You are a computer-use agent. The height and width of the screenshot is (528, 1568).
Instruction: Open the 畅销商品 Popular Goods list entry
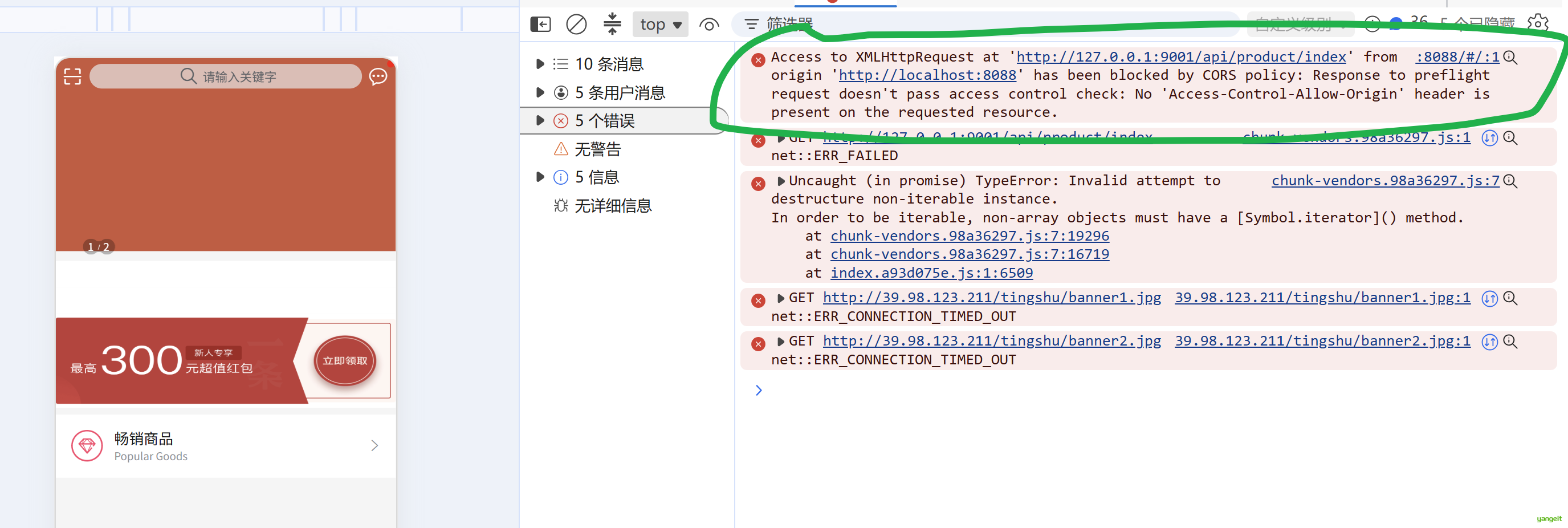pos(226,446)
